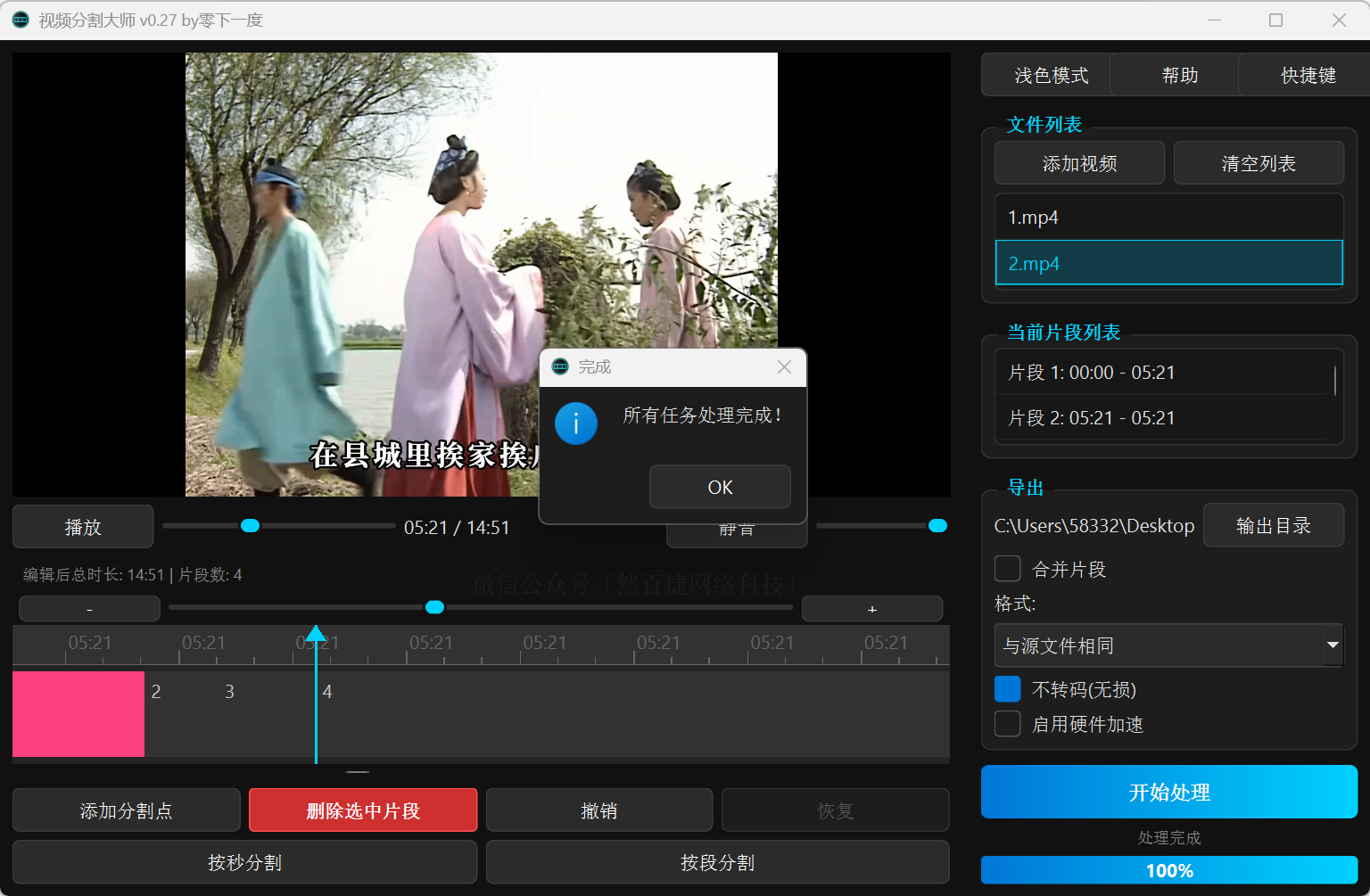Click 清空列表 to clear the file list
This screenshot has width=1370, height=896.
click(x=1259, y=162)
